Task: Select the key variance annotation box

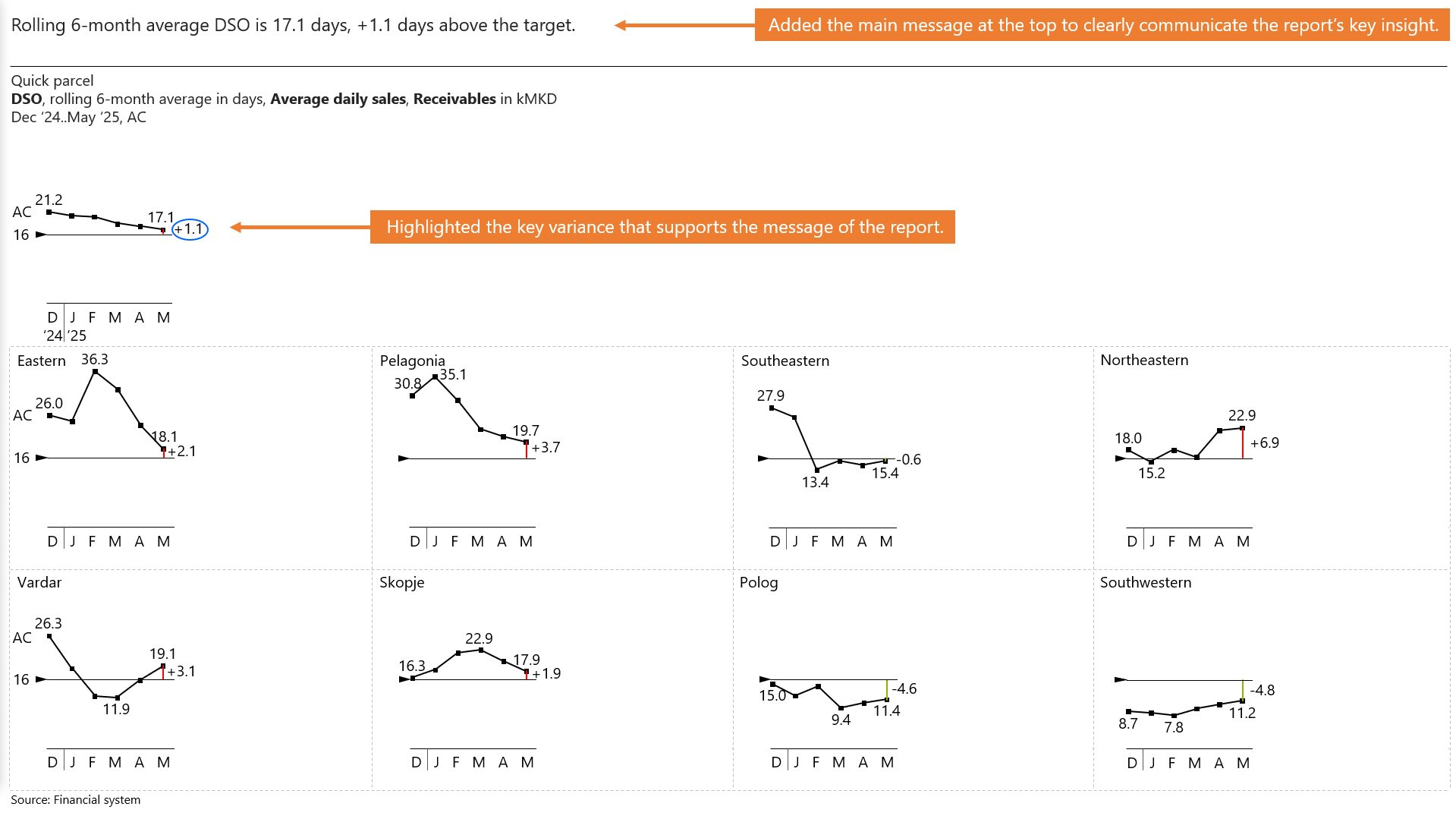Action: tap(662, 227)
